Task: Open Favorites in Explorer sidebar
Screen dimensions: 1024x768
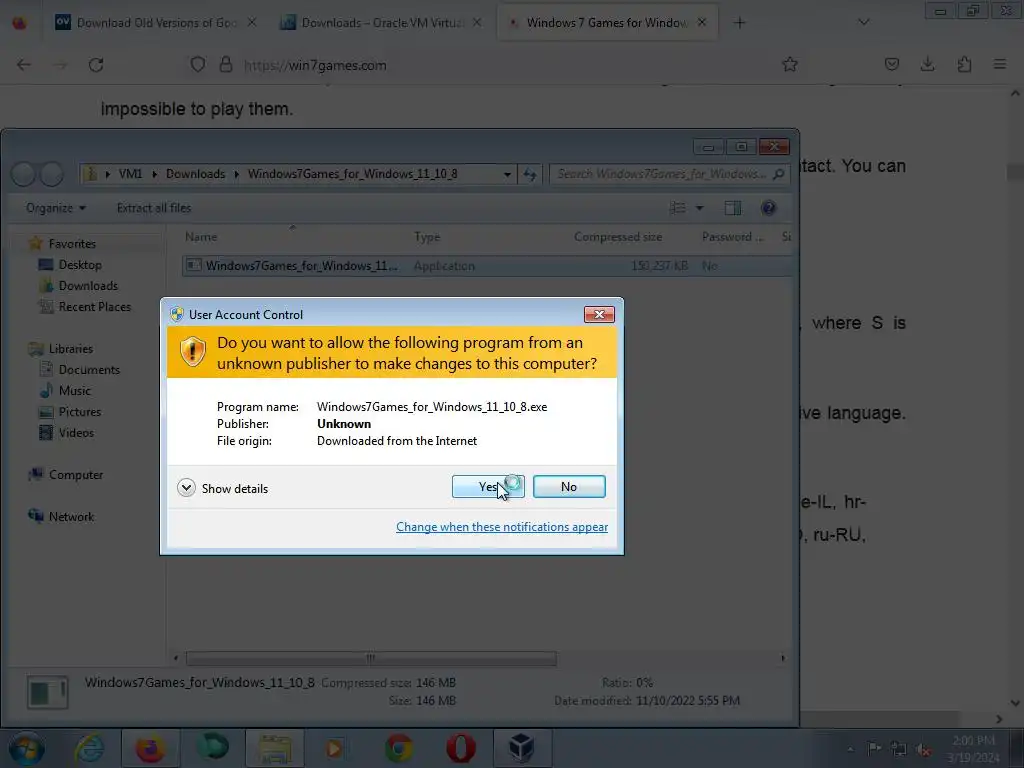Action: click(x=72, y=244)
